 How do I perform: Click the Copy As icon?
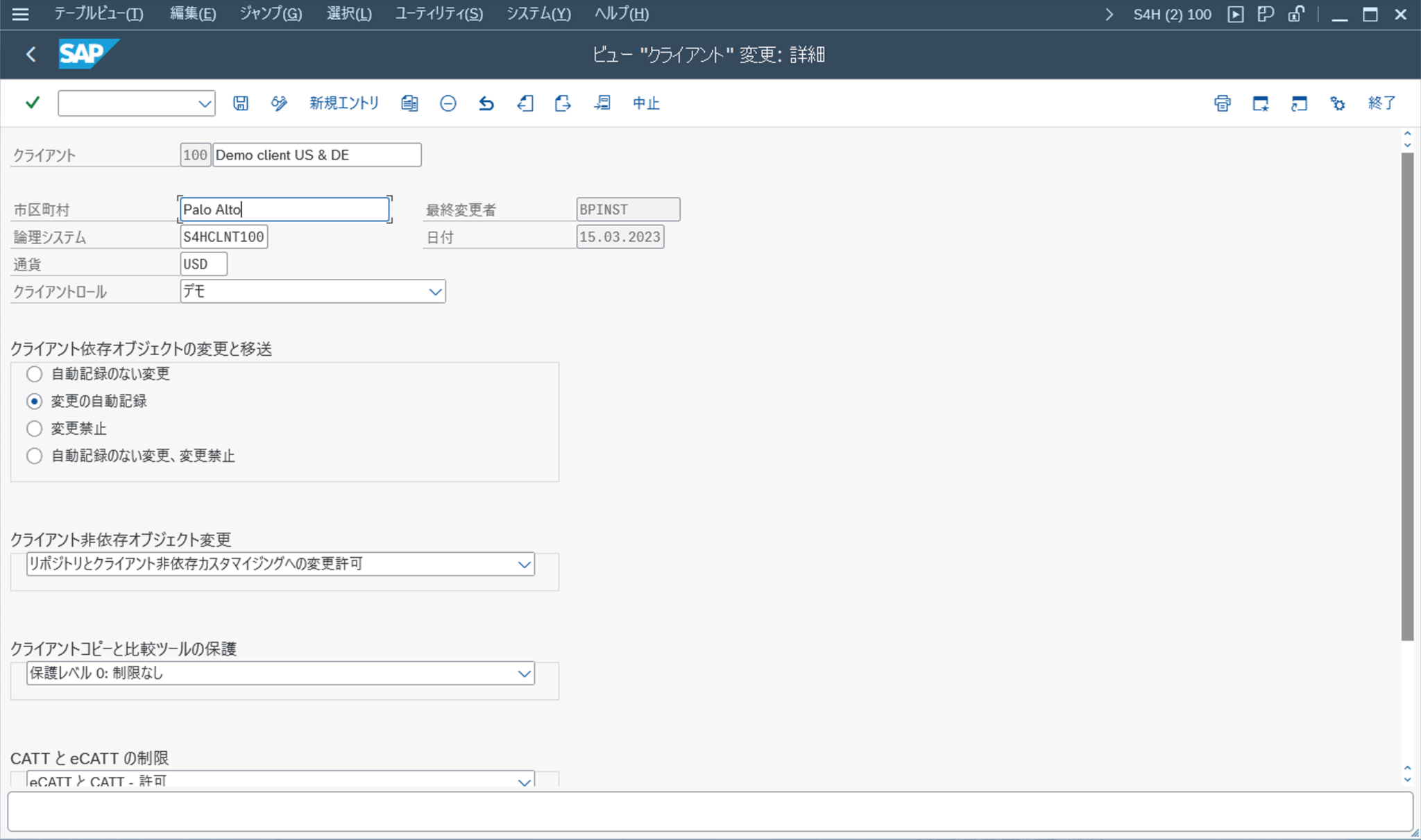click(409, 103)
